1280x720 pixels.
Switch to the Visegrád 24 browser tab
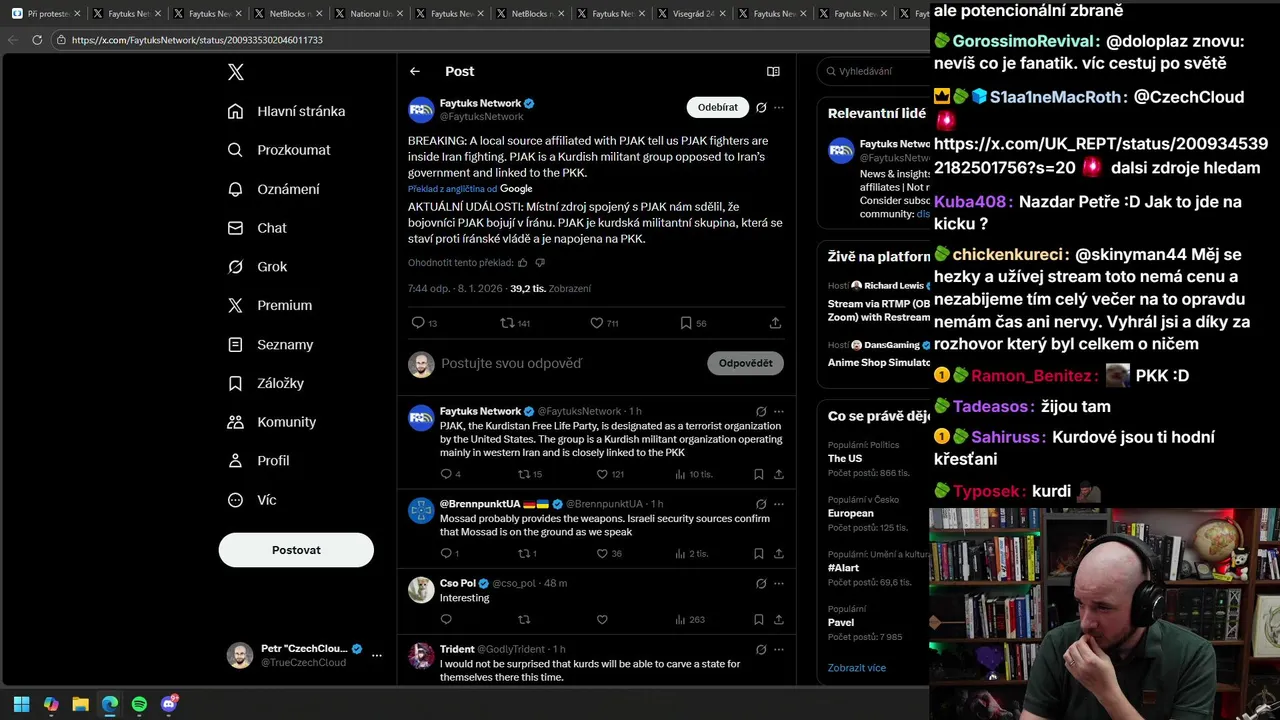(692, 14)
